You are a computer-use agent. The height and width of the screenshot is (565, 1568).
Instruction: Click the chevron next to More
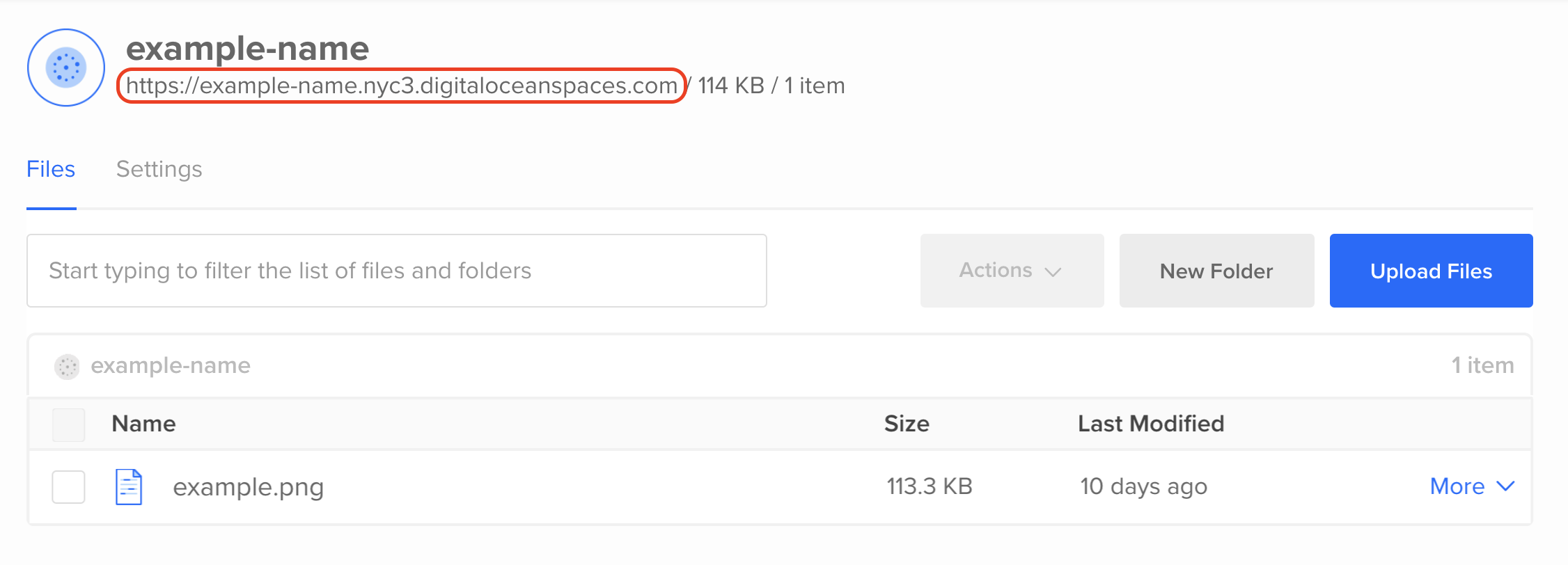(x=1505, y=486)
